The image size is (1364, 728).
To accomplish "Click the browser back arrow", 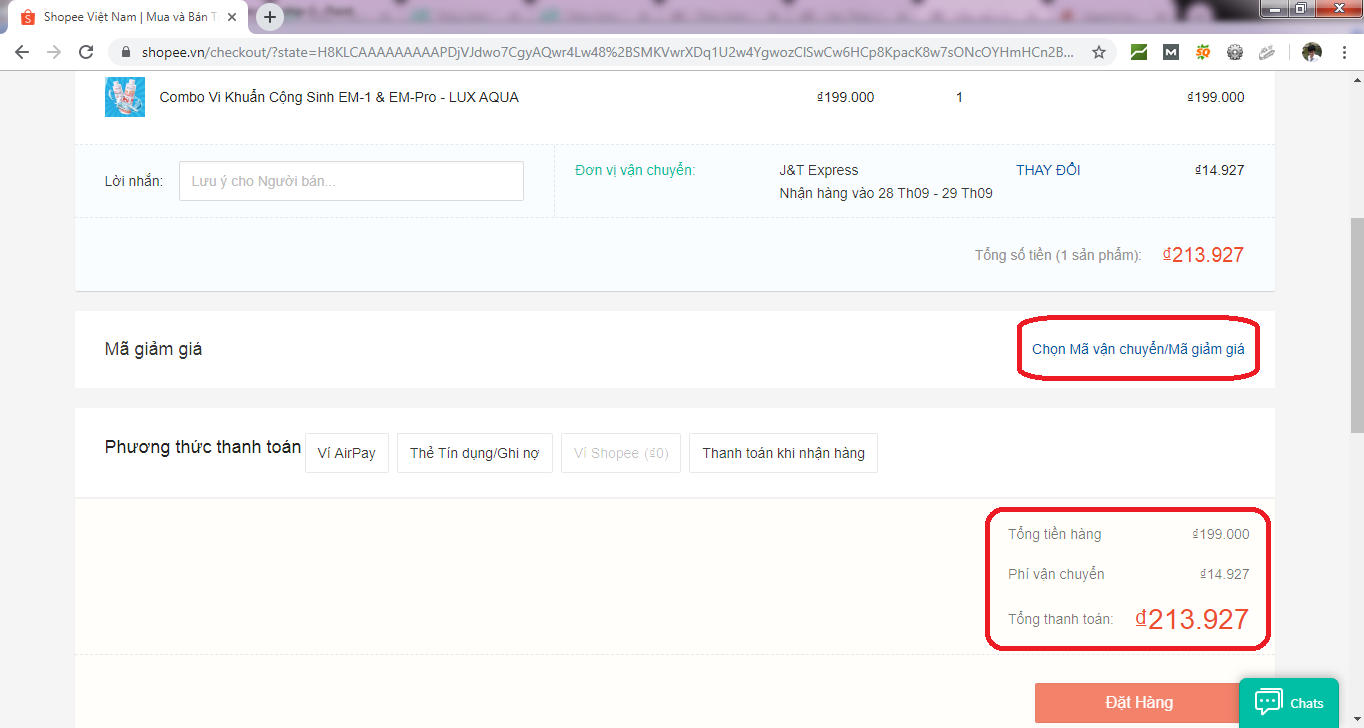I will pos(22,52).
